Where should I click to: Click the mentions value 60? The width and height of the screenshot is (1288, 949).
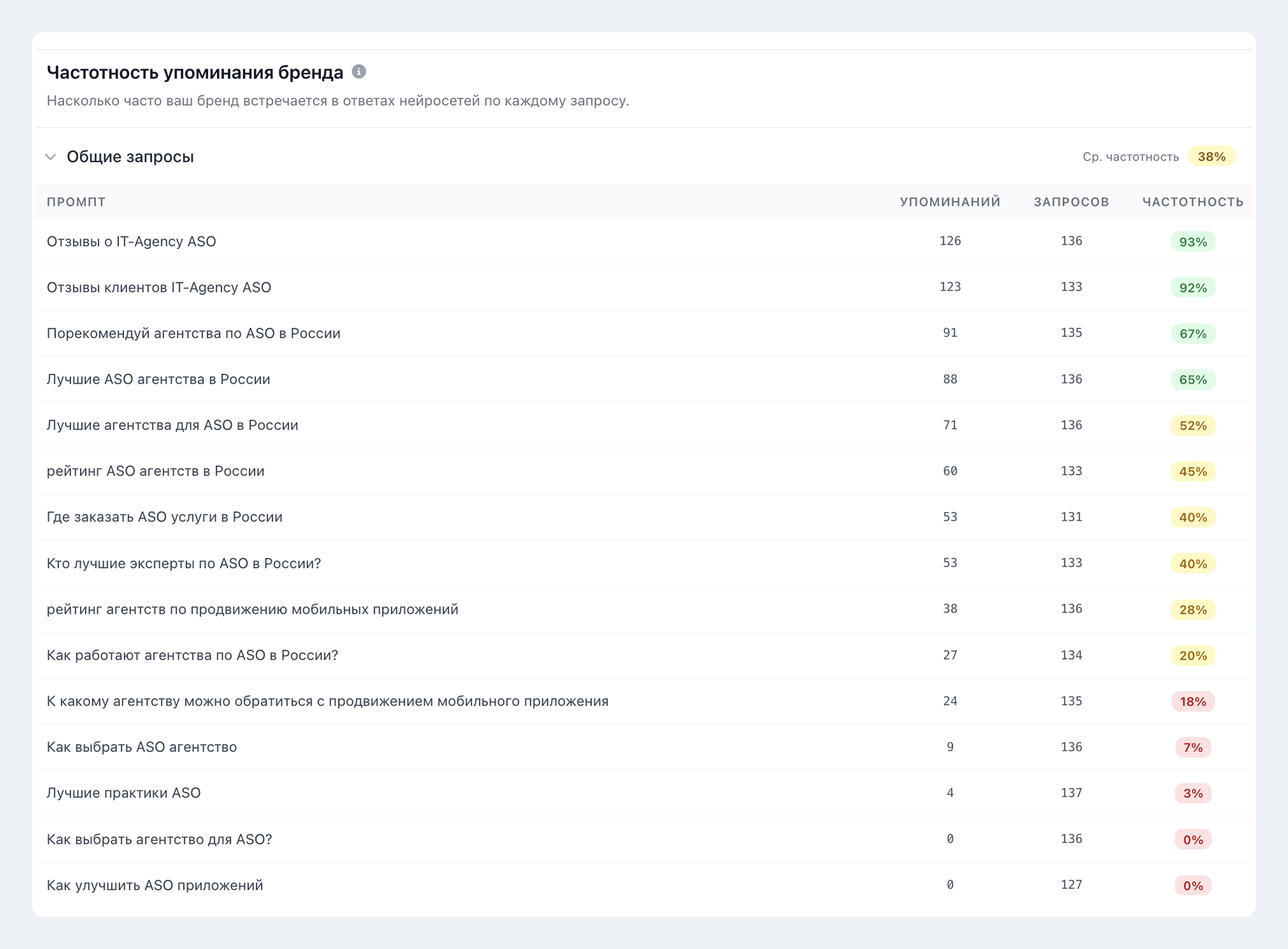pos(950,471)
